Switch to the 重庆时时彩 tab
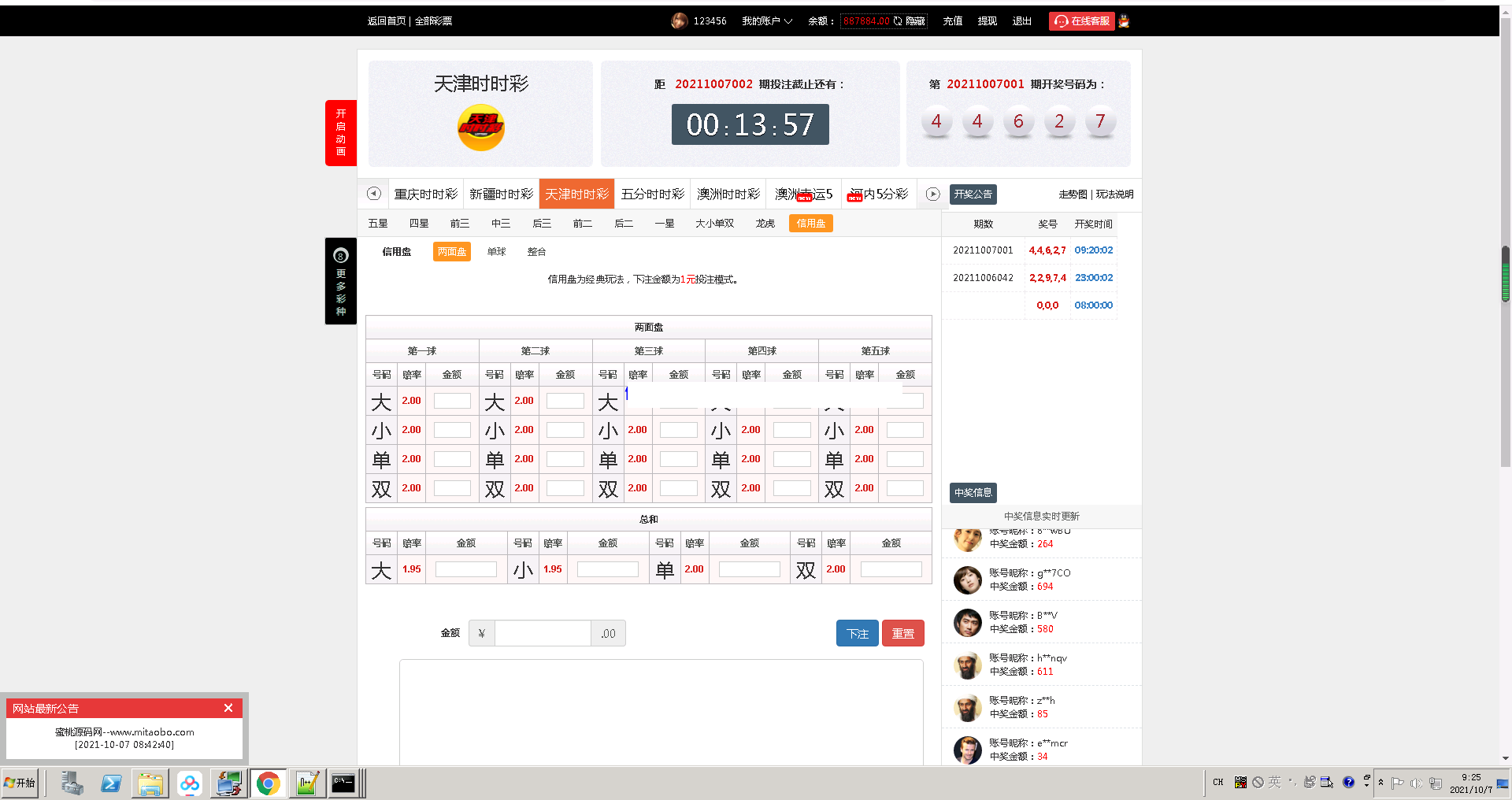 coord(426,194)
